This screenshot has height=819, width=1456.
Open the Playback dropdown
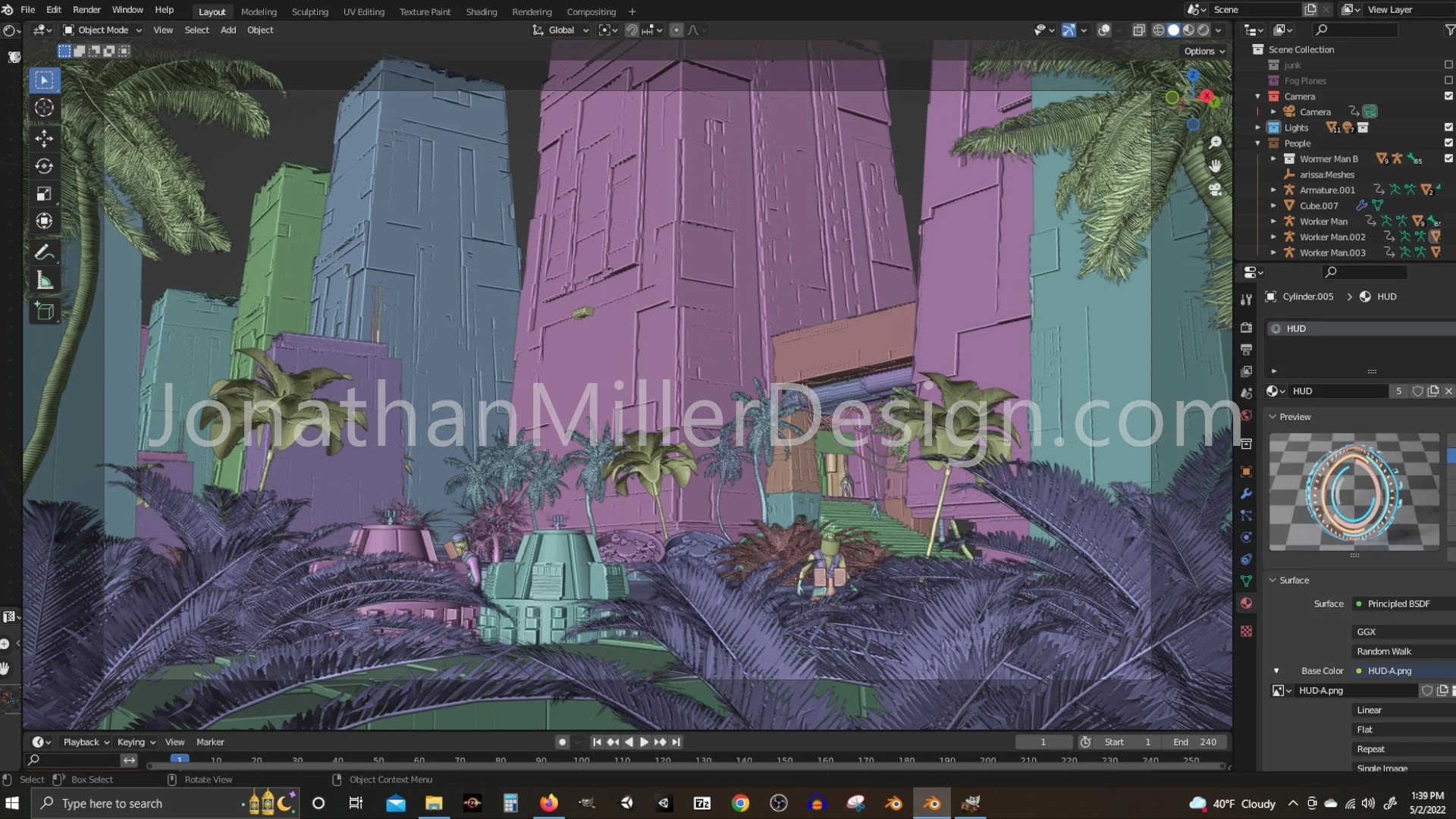86,742
